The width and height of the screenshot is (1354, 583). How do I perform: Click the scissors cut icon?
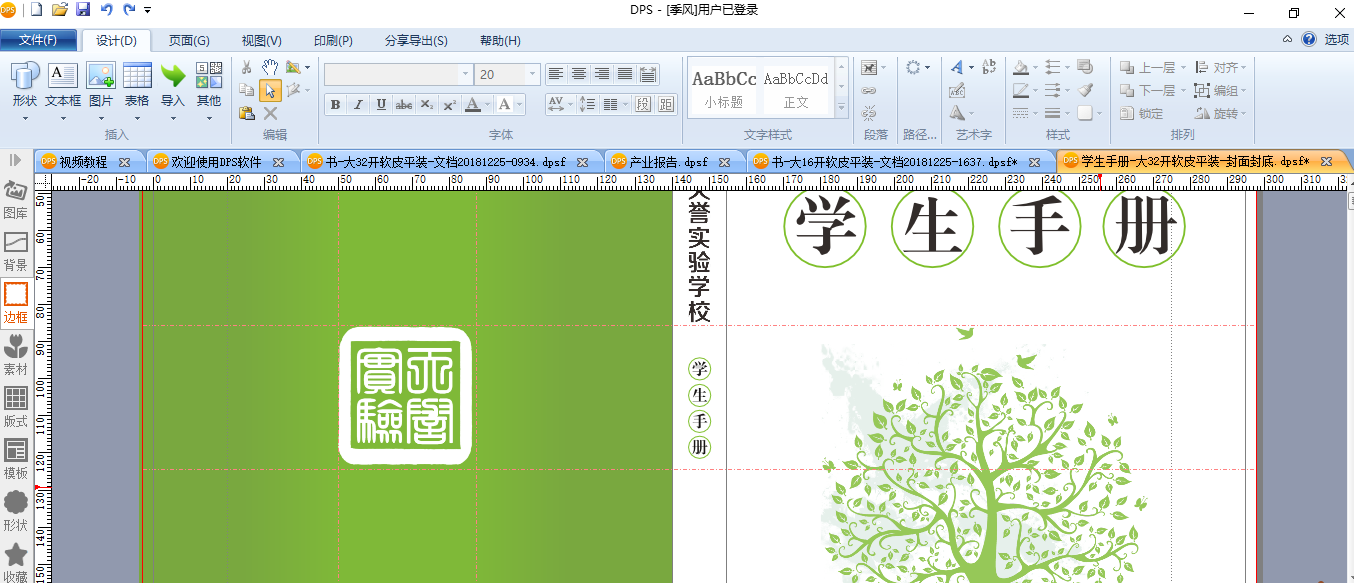[246, 67]
